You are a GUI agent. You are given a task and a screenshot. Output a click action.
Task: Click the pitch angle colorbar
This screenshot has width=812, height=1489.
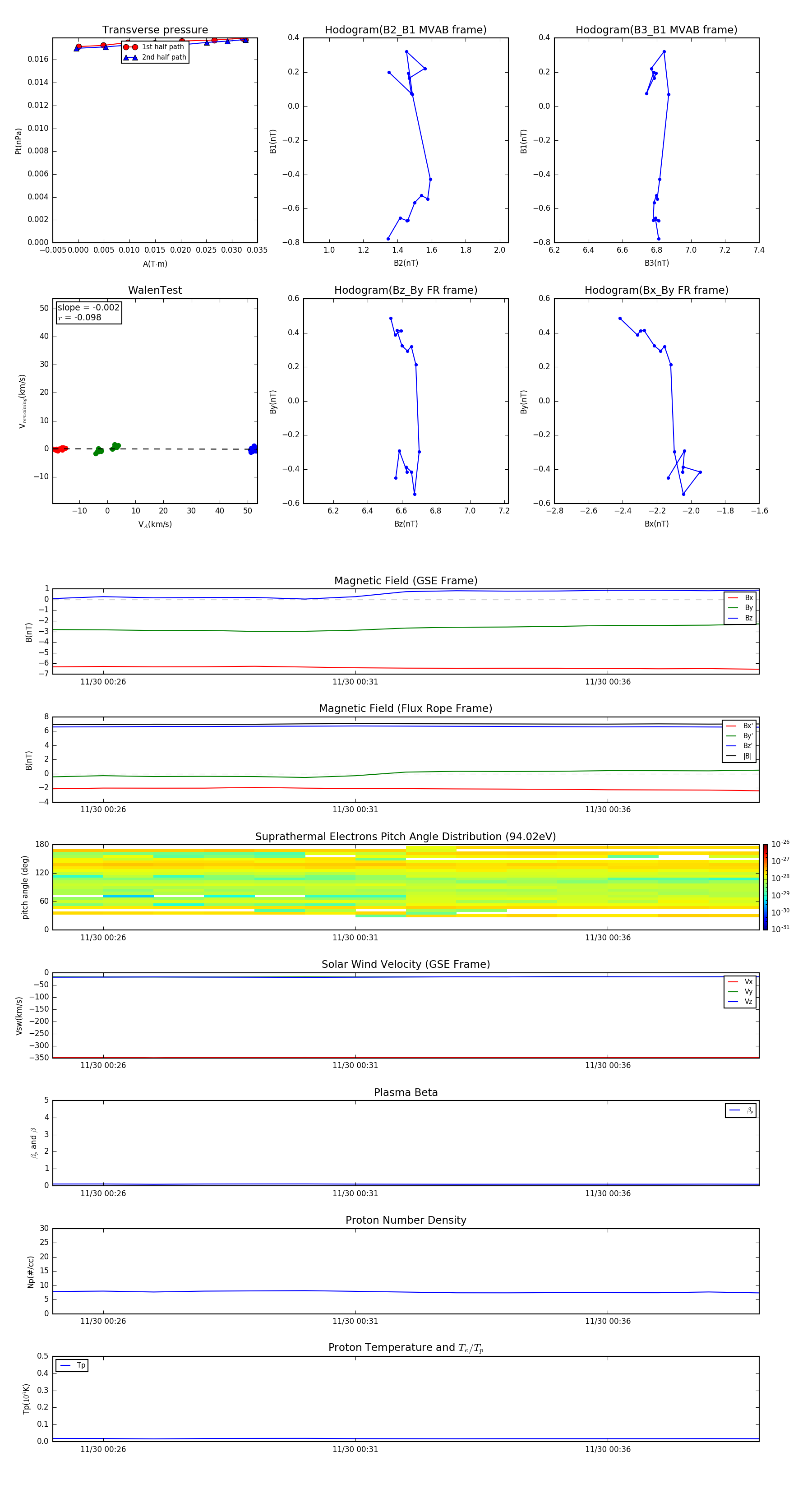[765, 887]
